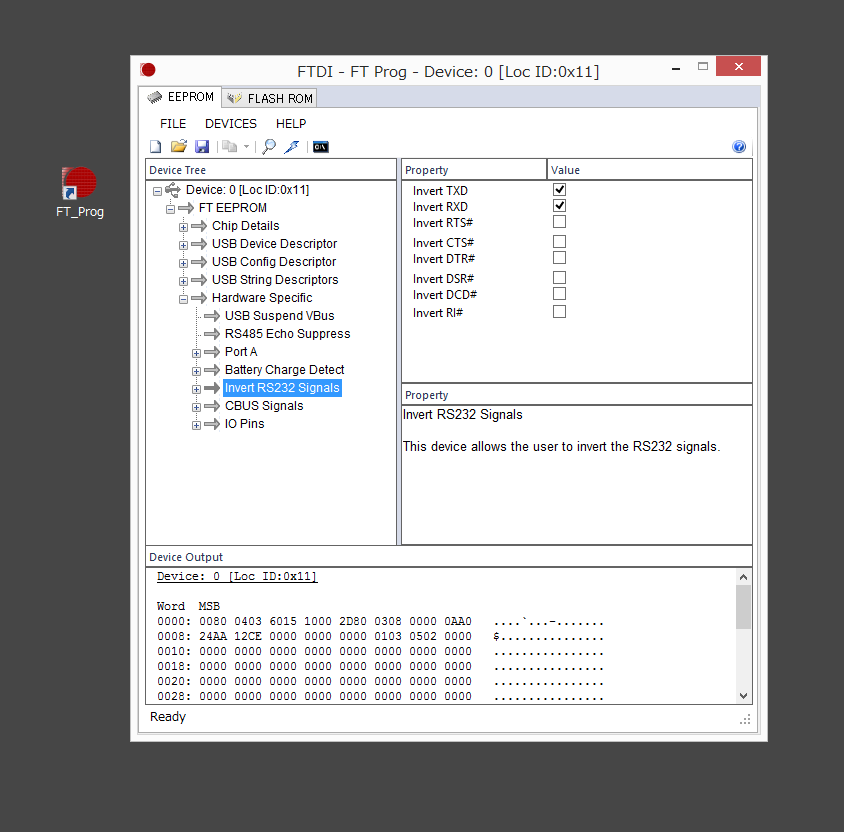Collapse the Device: 0 root node

tap(157, 191)
